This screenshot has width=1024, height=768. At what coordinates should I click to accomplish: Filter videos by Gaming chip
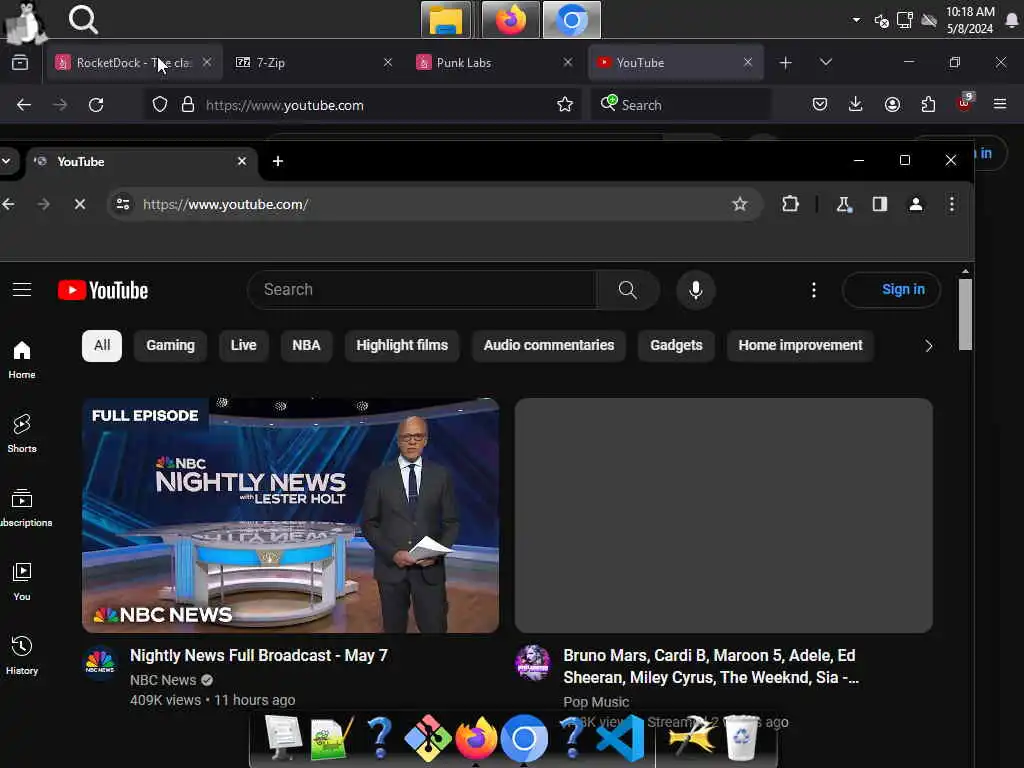pyautogui.click(x=170, y=345)
